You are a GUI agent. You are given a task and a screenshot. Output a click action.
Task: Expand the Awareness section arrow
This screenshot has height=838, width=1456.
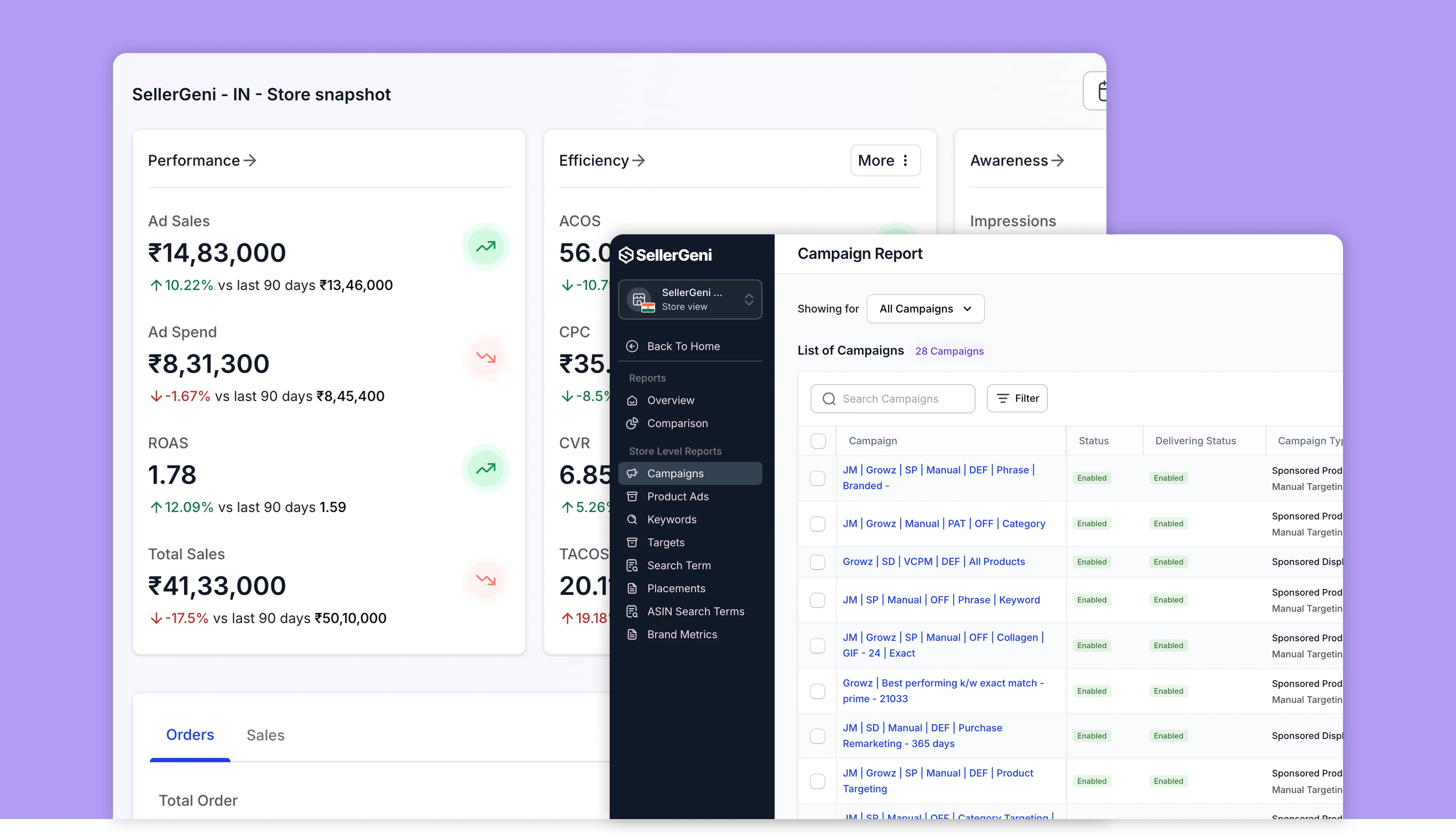(x=1057, y=160)
